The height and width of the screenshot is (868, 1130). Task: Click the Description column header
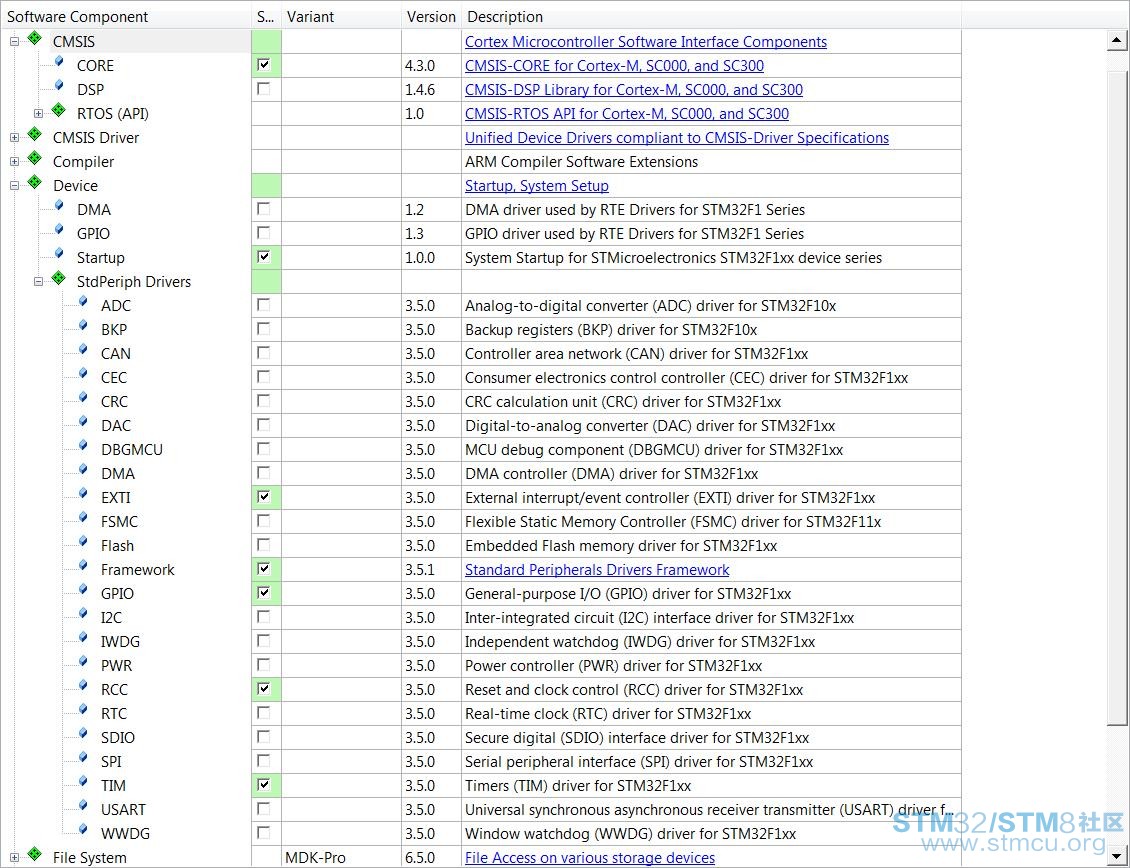[x=711, y=16]
